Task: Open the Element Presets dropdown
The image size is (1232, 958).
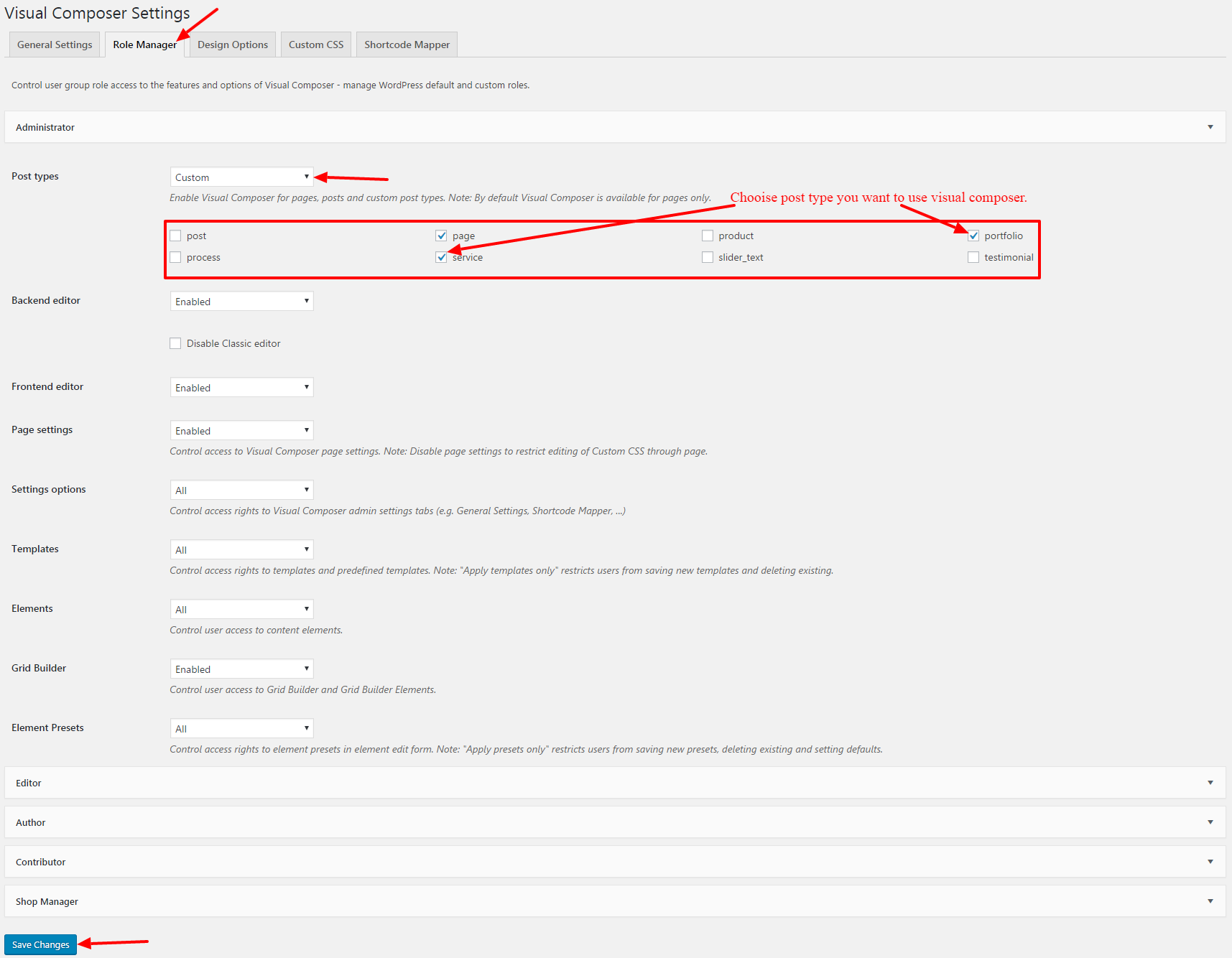Action: (x=241, y=728)
